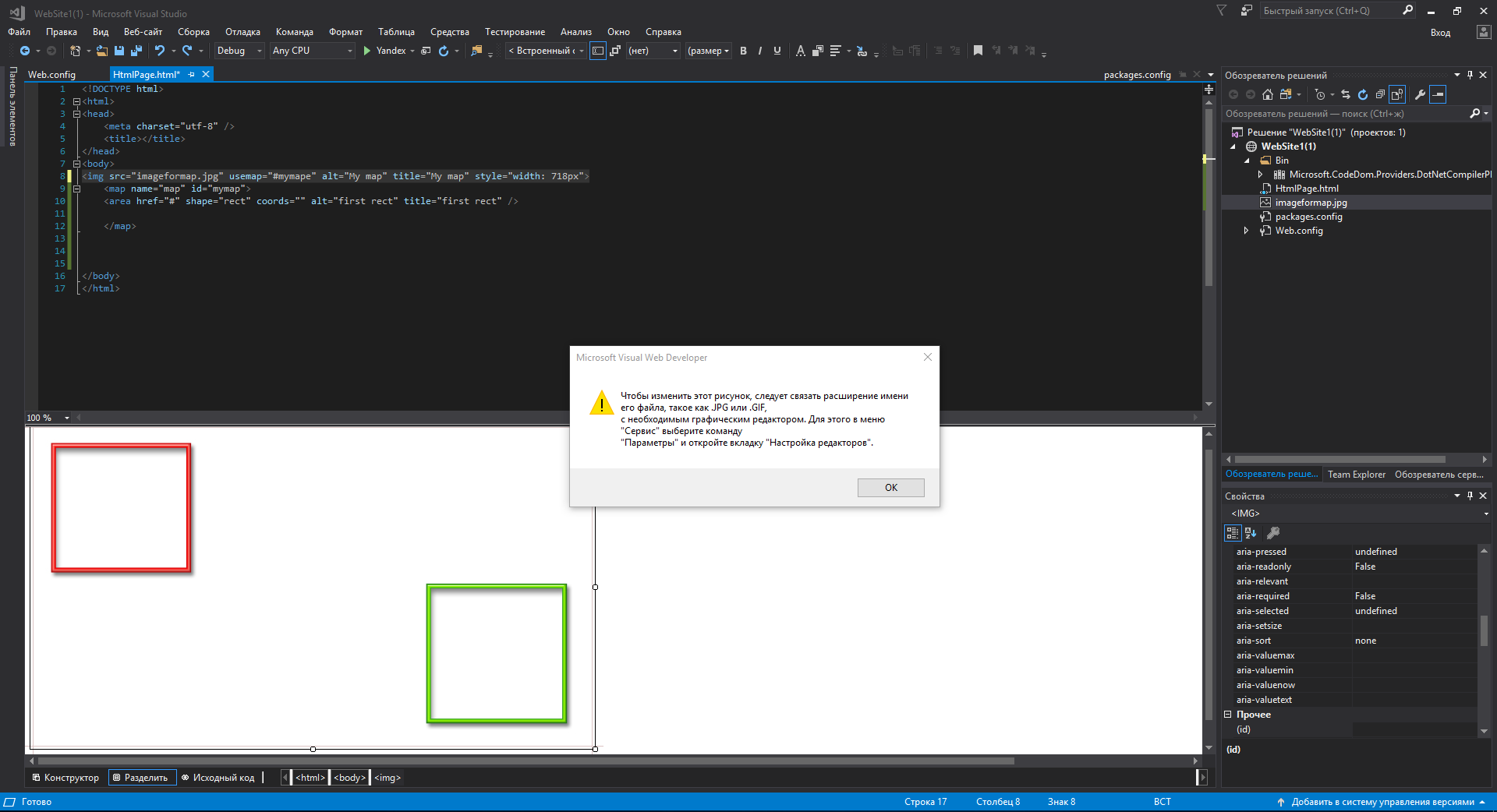Viewport: 1497px width, 812px height.
Task: Select the <body> breadcrumb tag
Action: pos(349,778)
